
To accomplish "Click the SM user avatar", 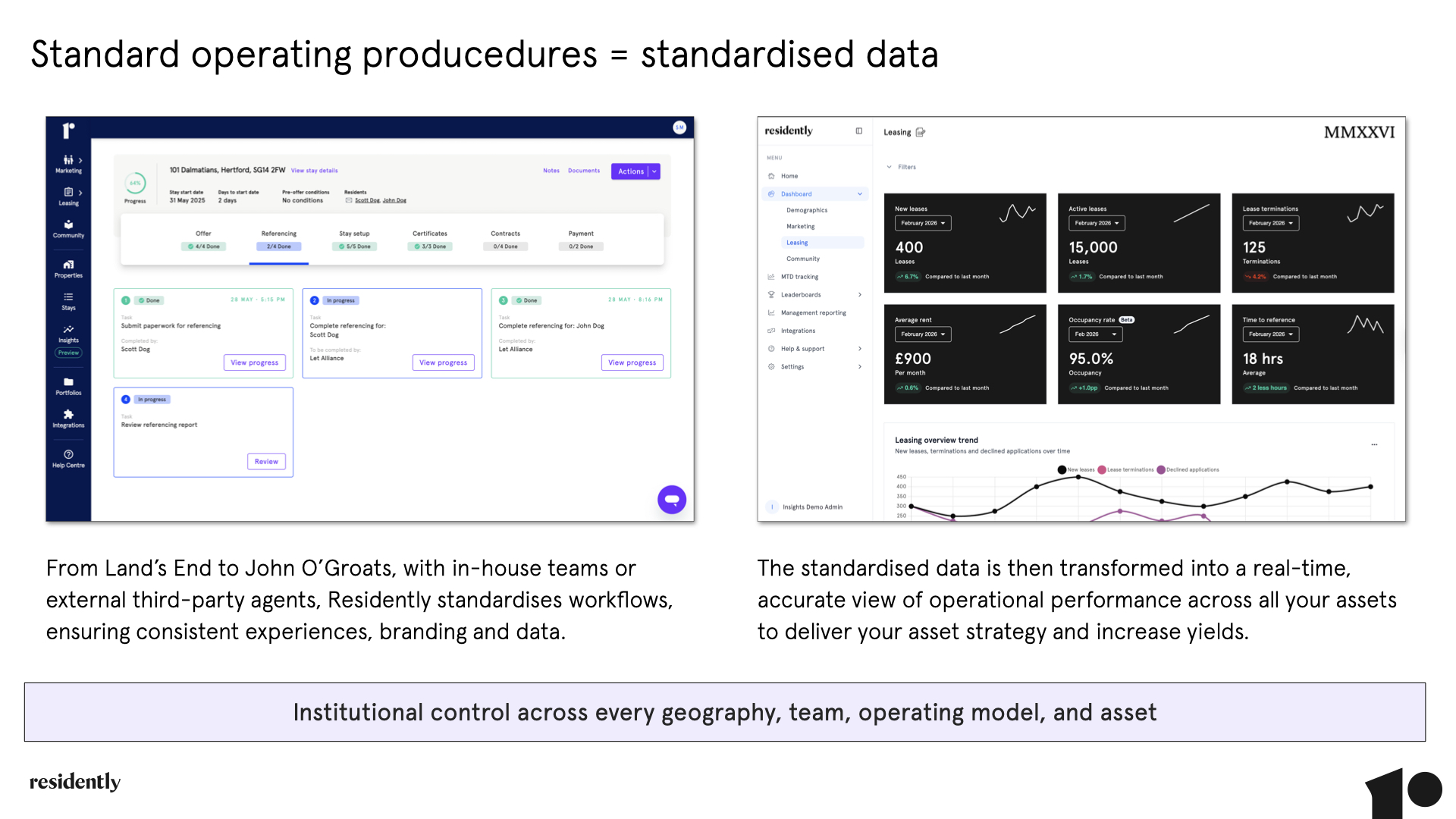I will tap(679, 127).
